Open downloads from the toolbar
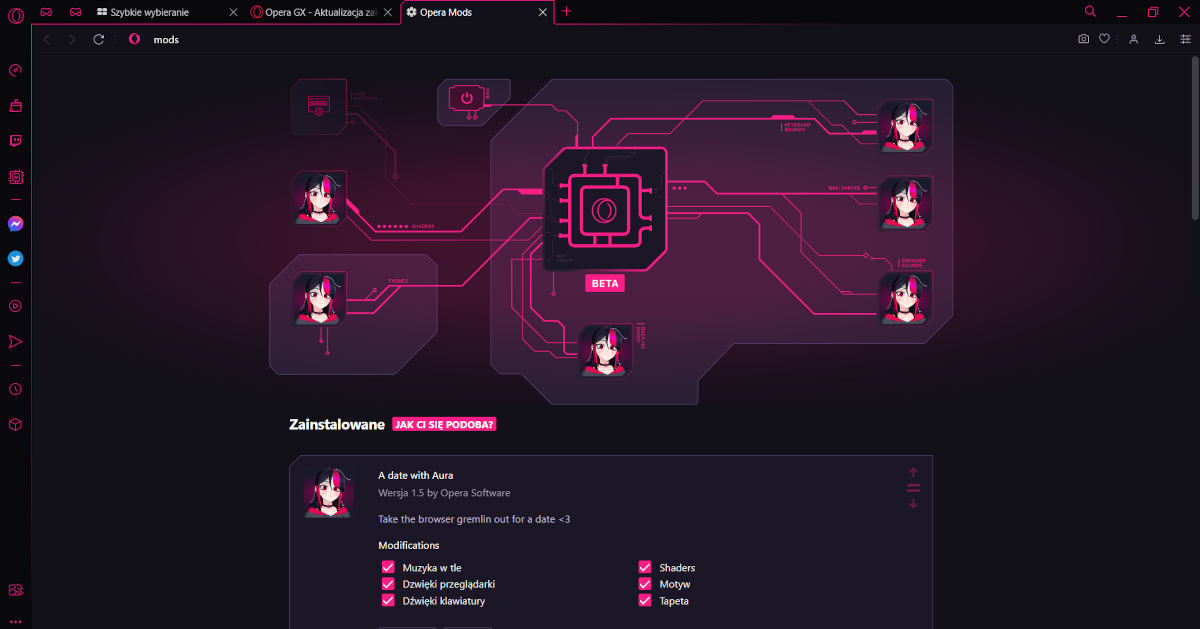Image resolution: width=1200 pixels, height=629 pixels. pos(1160,39)
